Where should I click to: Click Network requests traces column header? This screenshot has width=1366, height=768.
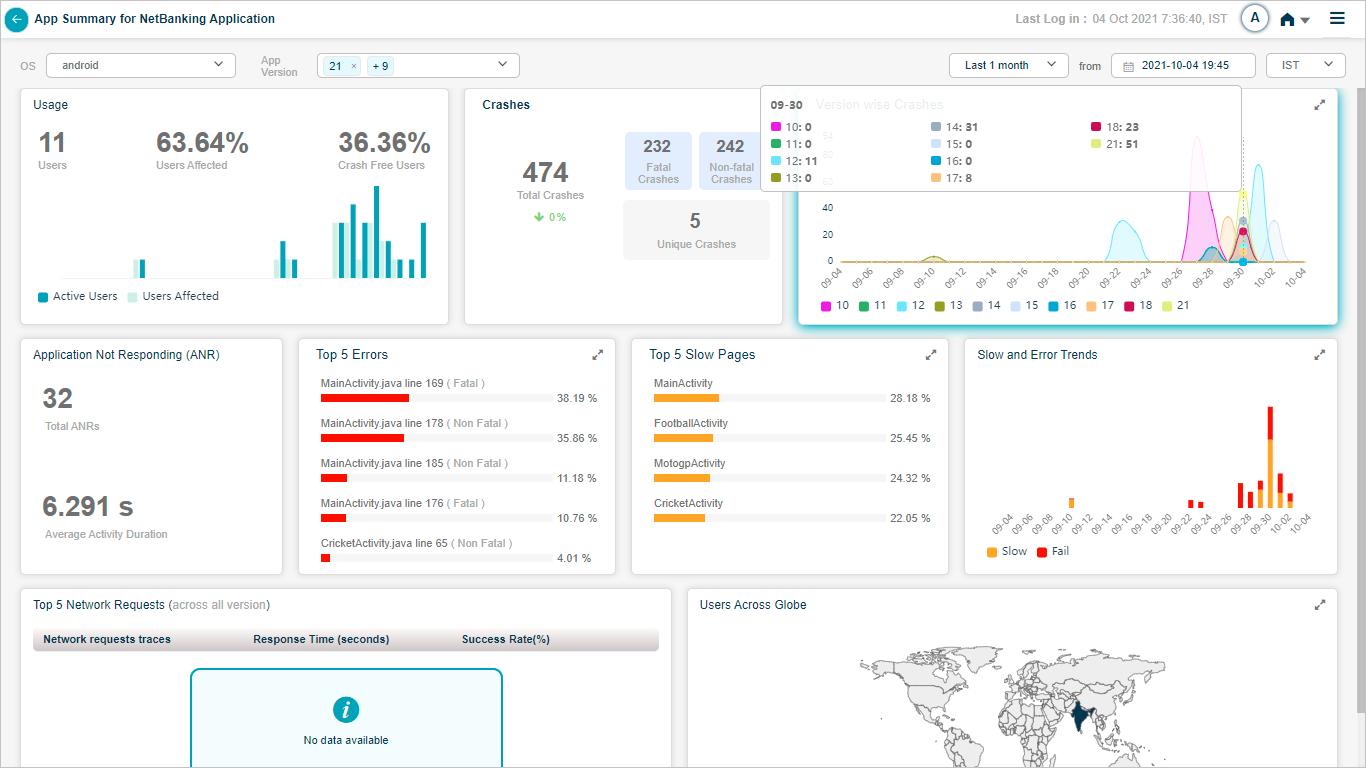(x=107, y=639)
